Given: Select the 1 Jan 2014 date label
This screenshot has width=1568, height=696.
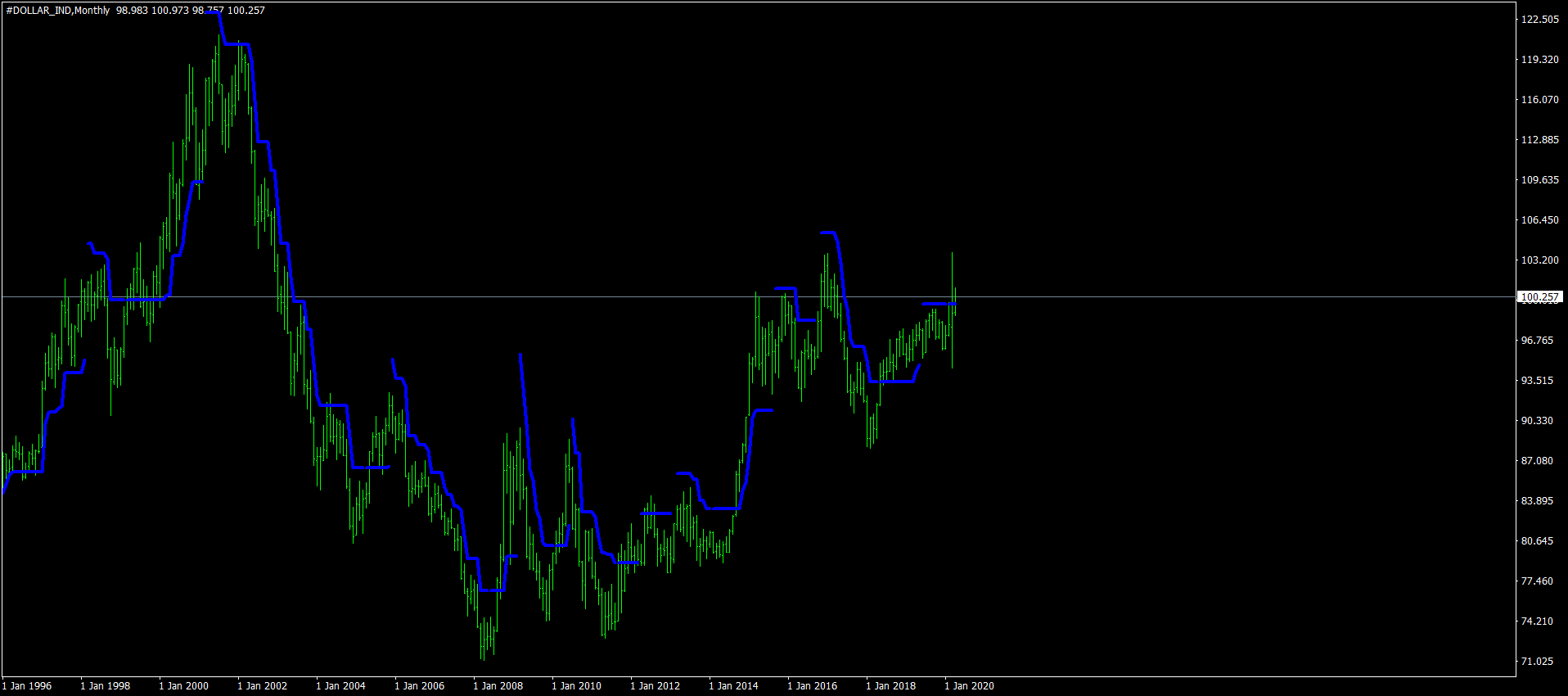Looking at the screenshot, I should (x=733, y=686).
